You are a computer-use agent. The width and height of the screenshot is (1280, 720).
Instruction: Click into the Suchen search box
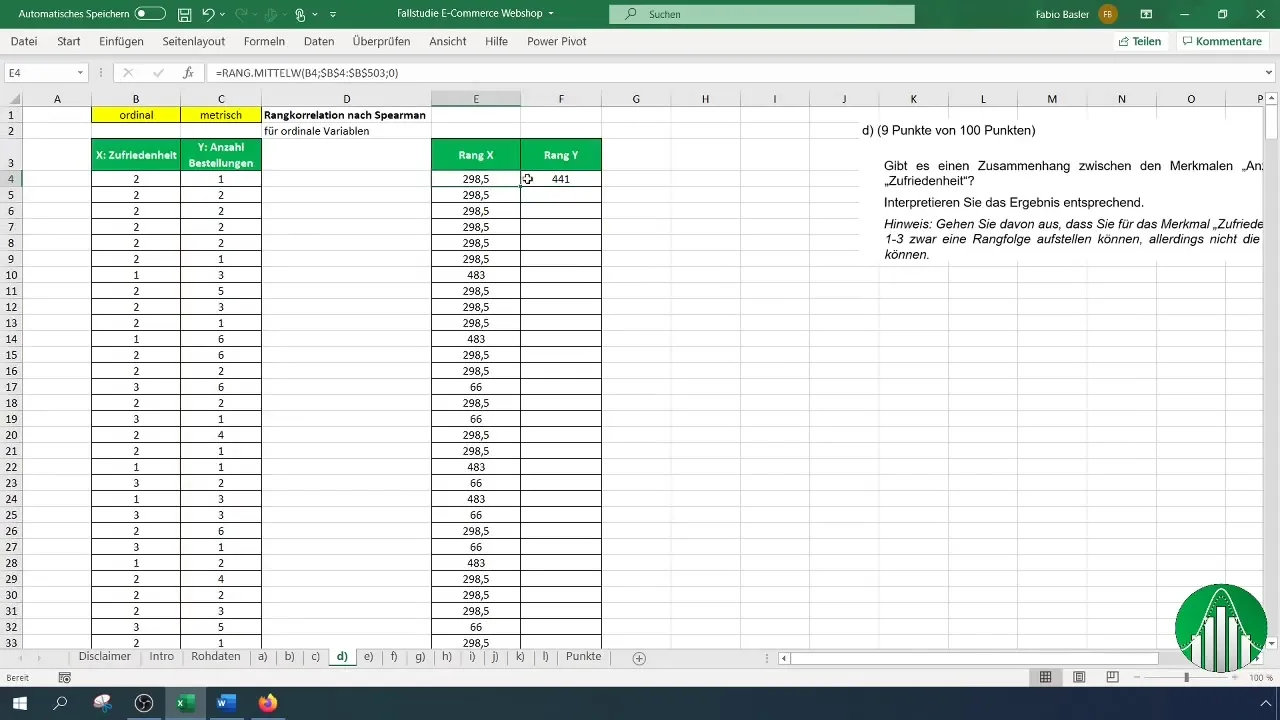tap(762, 14)
